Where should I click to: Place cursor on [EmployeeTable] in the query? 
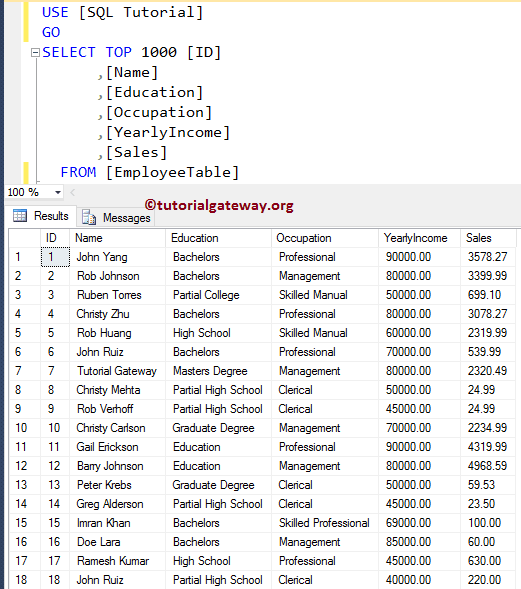pyautogui.click(x=172, y=172)
